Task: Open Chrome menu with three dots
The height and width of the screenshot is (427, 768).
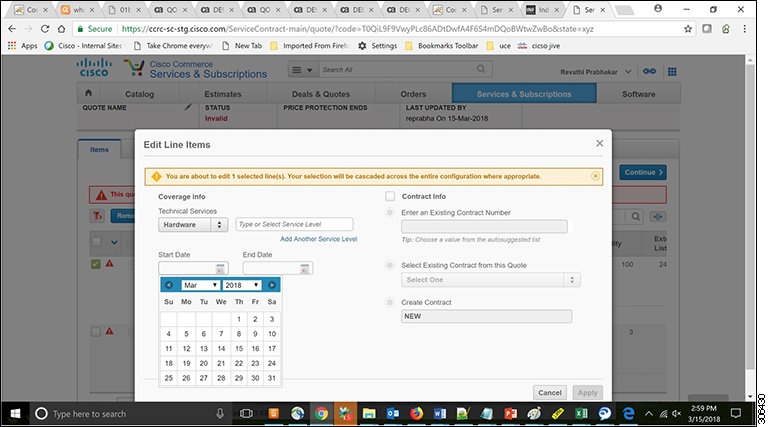Action: (744, 29)
